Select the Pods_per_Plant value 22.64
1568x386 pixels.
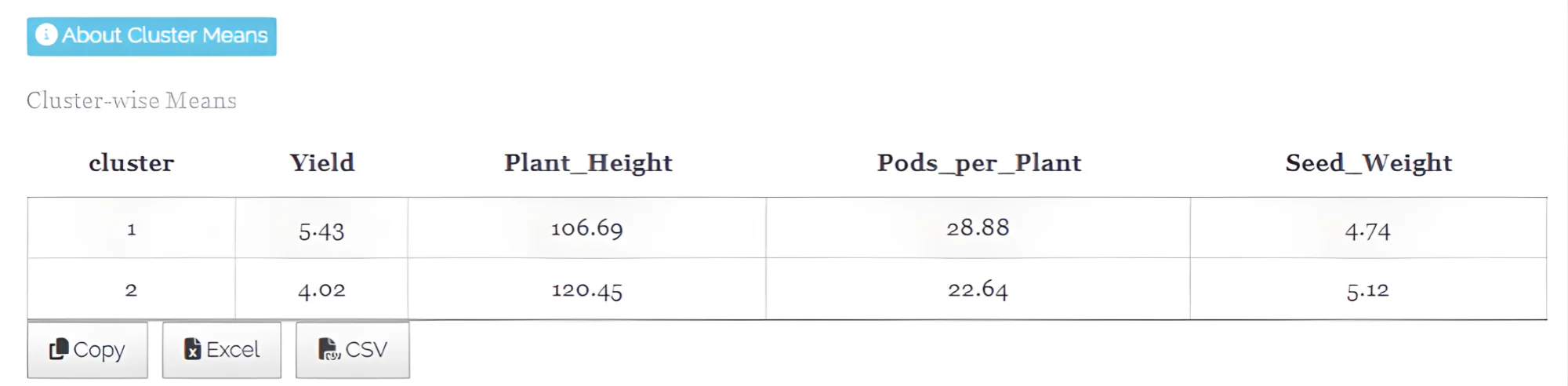978,289
